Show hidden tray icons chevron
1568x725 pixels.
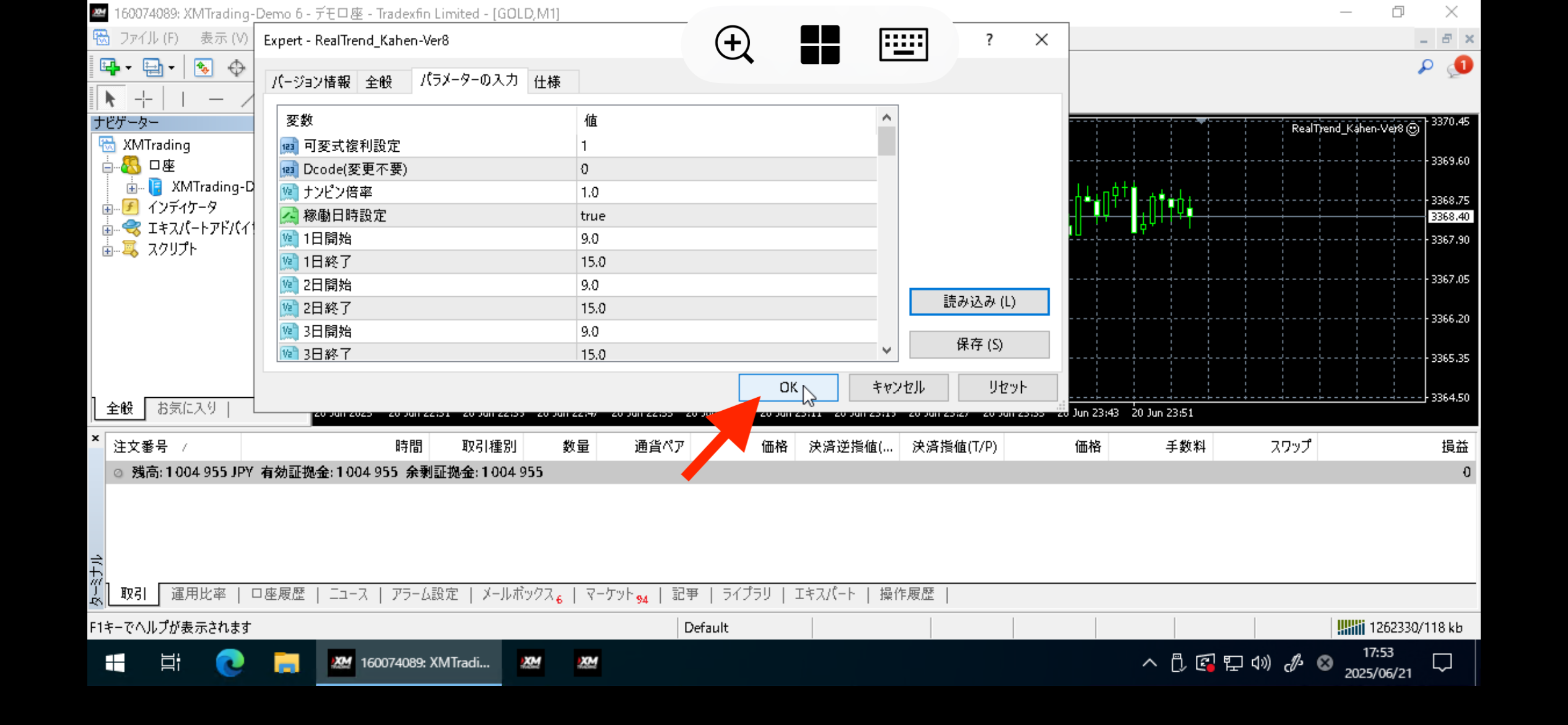pos(1149,663)
